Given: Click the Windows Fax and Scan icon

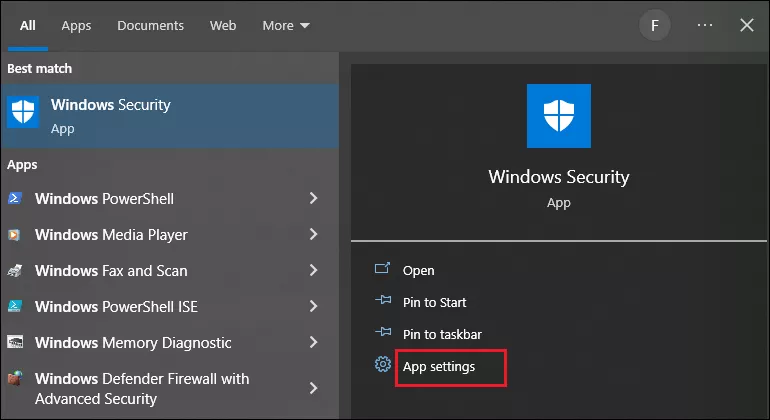Looking at the screenshot, I should 15,271.
